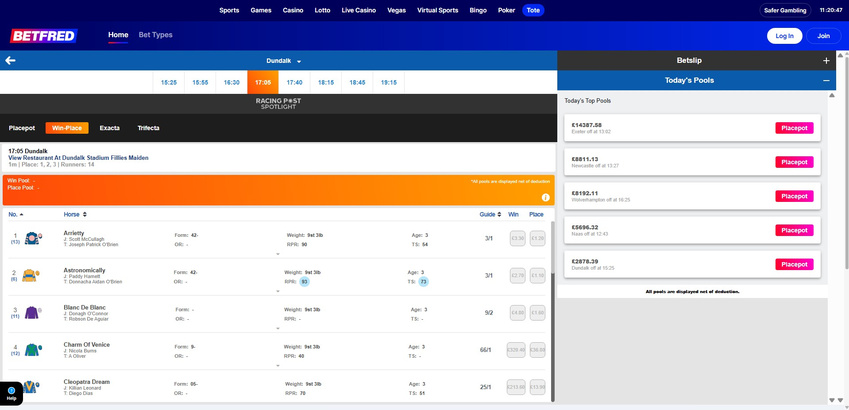Select Cleopatra Dream place price
The width and height of the screenshot is (849, 410).
tap(537, 387)
